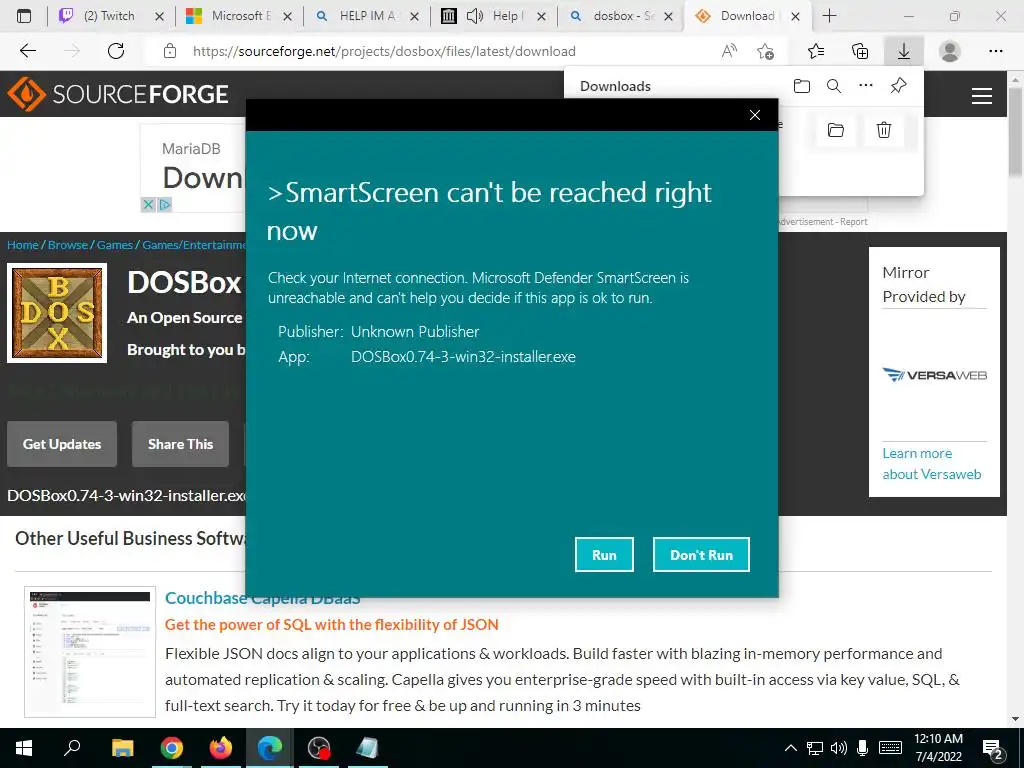Screen dimensions: 1024x768
Task: Open the OBS Studio taskbar icon
Action: pos(319,748)
